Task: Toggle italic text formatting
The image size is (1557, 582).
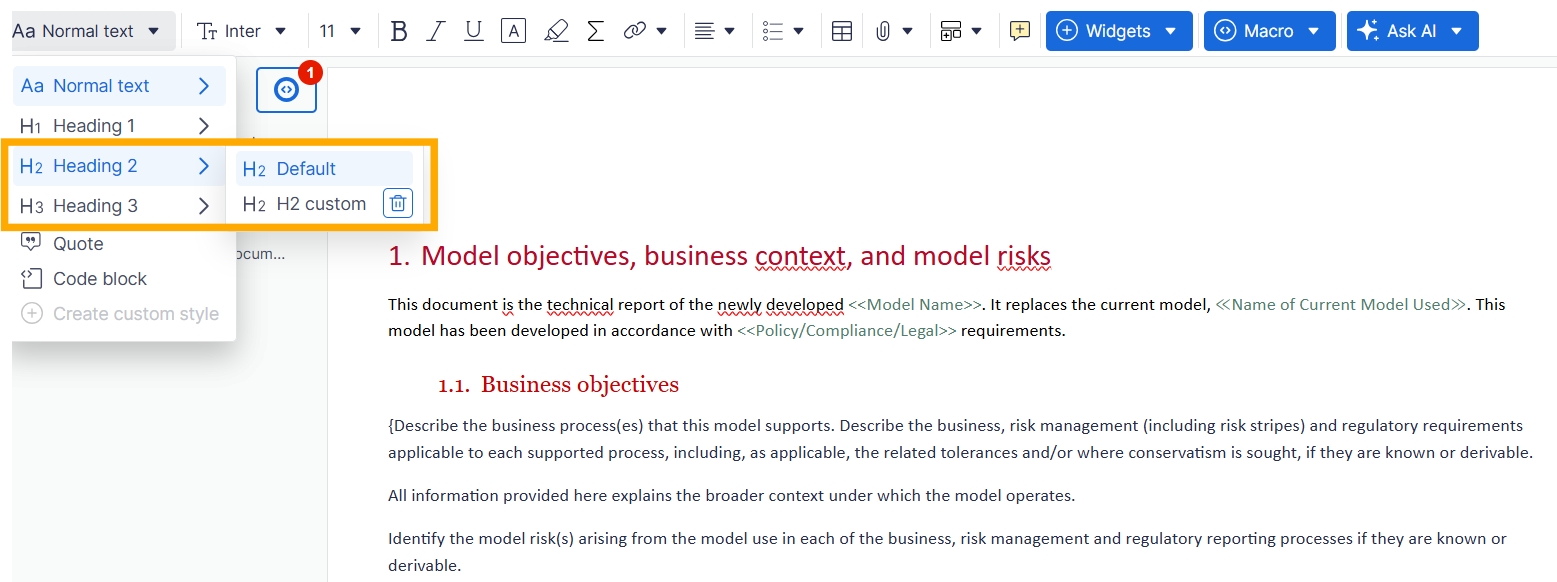Action: (435, 31)
